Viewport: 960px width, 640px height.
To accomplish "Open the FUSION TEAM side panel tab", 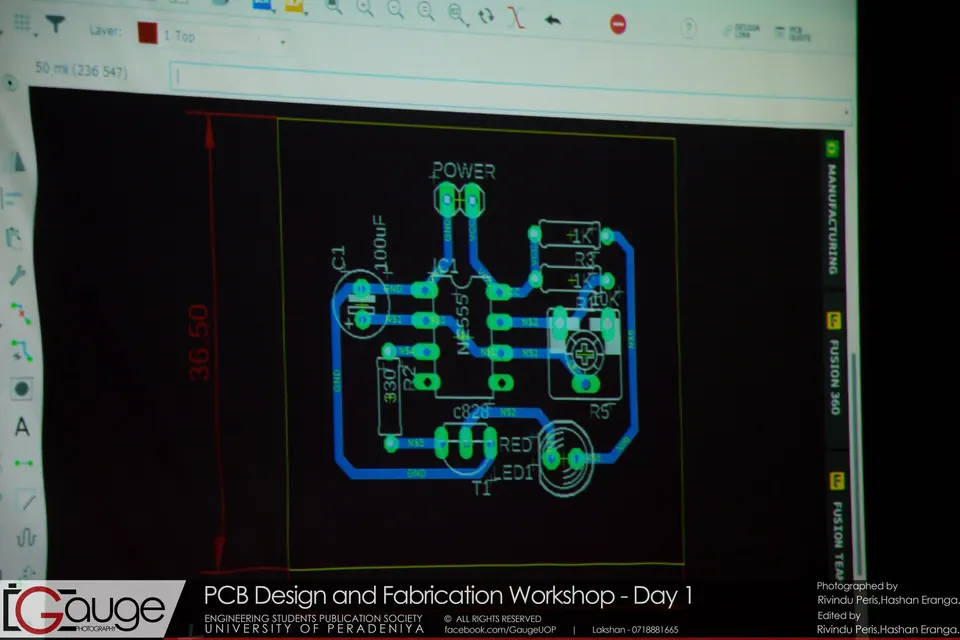I will click(x=837, y=527).
